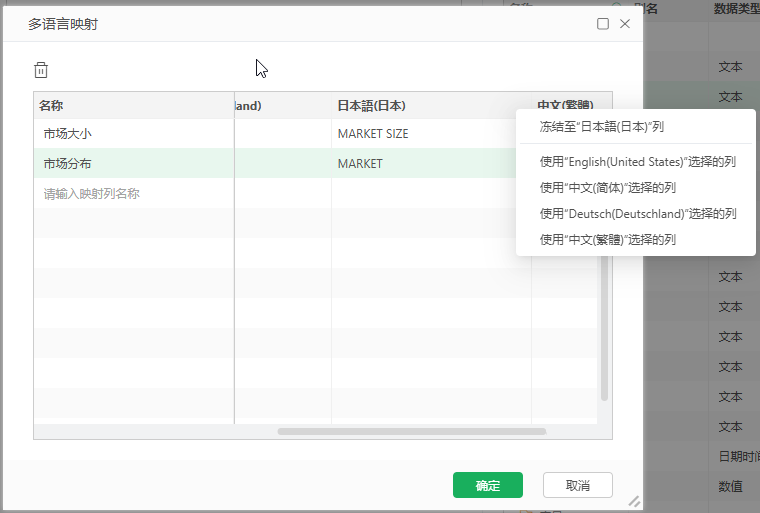760x513 pixels.
Task: Choose 使用"中文(繁體)"选择的列 menu item
Action: tap(607, 240)
